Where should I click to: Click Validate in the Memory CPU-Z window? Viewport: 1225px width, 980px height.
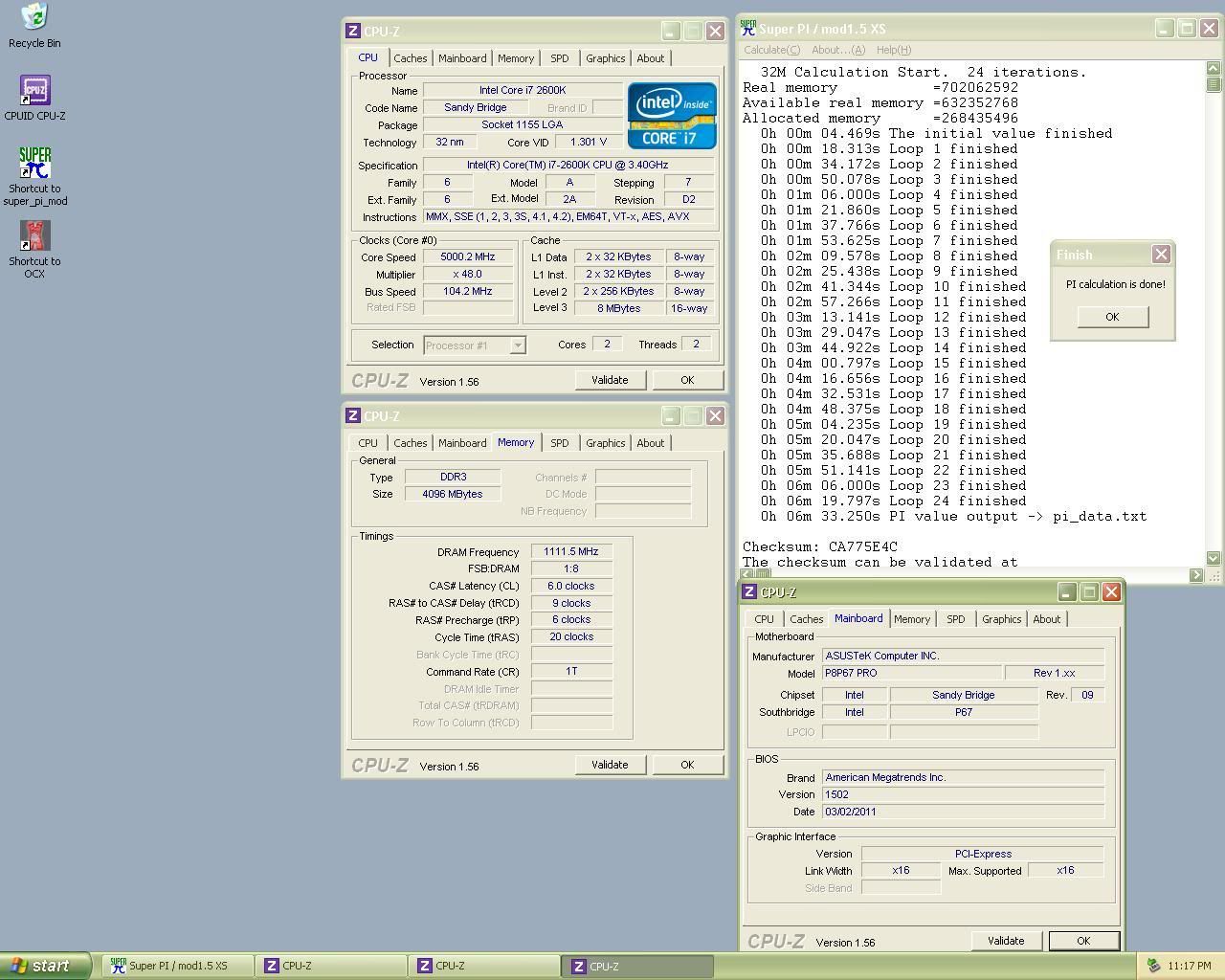610,765
